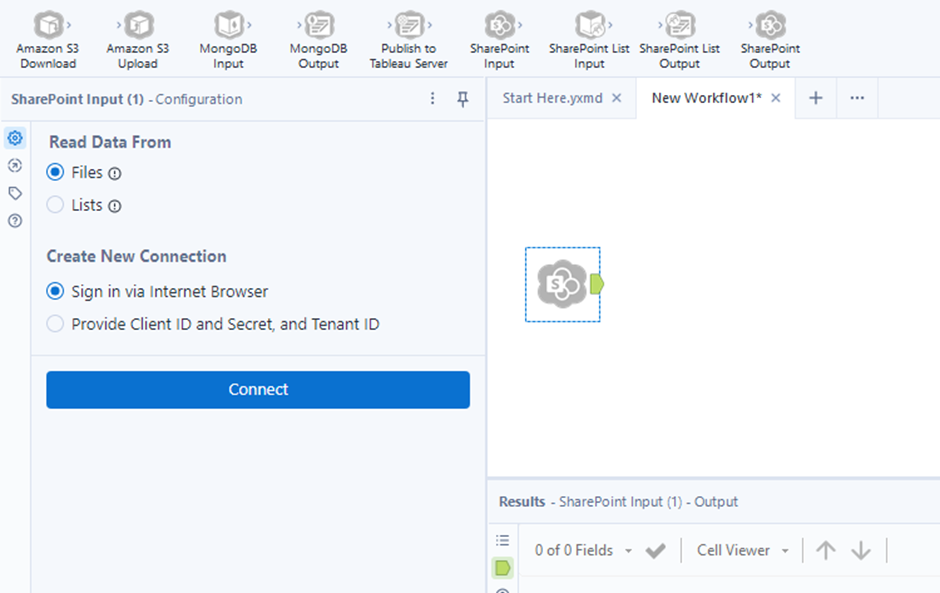Choose the SharePoint List Output tool
940x593 pixels.
click(x=679, y=27)
